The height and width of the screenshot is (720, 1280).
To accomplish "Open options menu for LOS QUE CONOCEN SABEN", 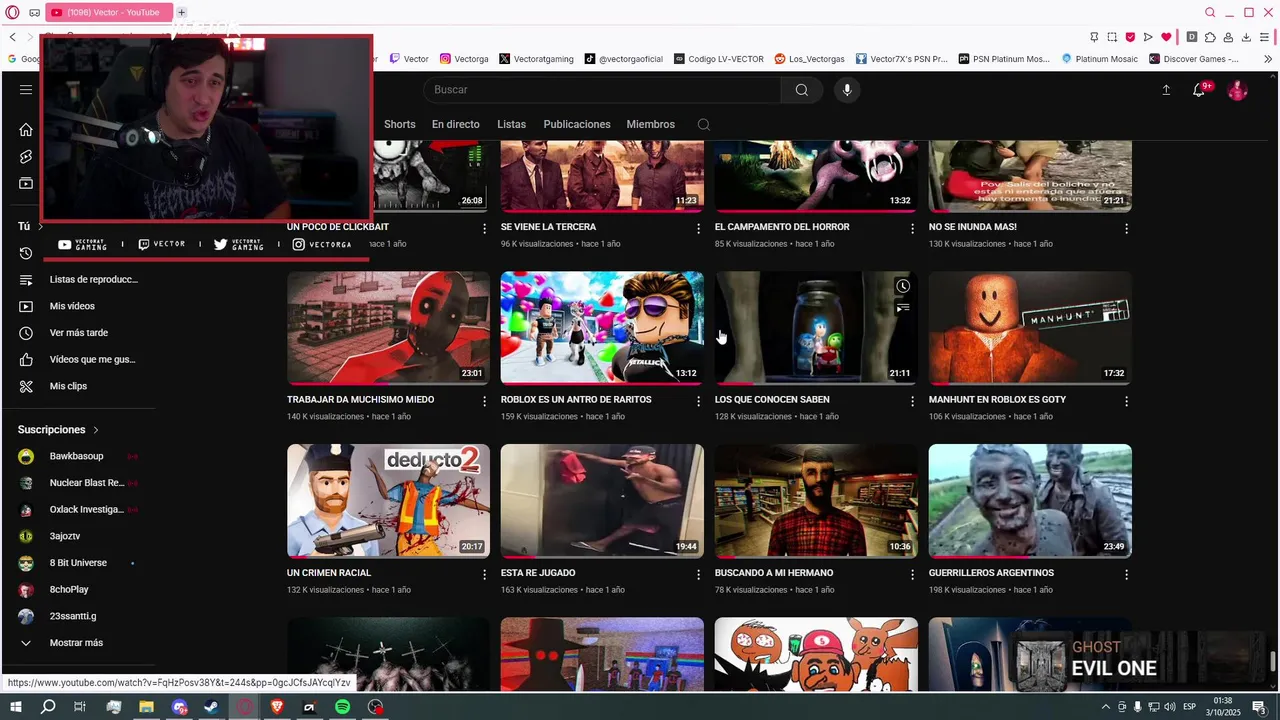I will click(912, 401).
